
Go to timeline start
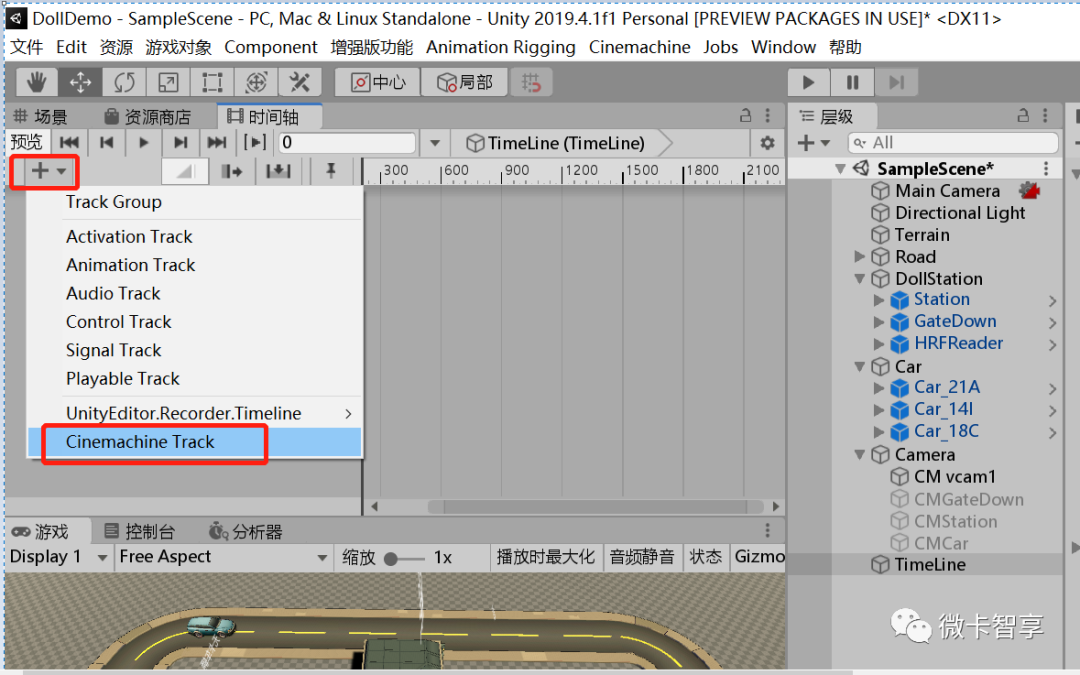[69, 143]
